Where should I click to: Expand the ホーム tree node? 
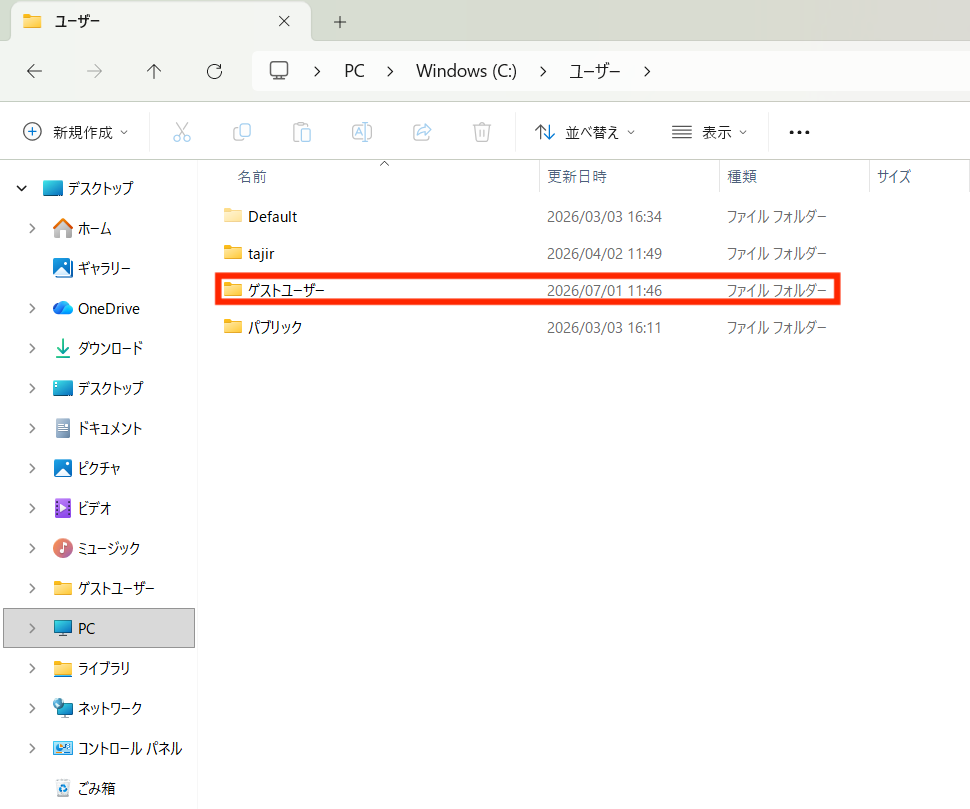click(x=32, y=228)
